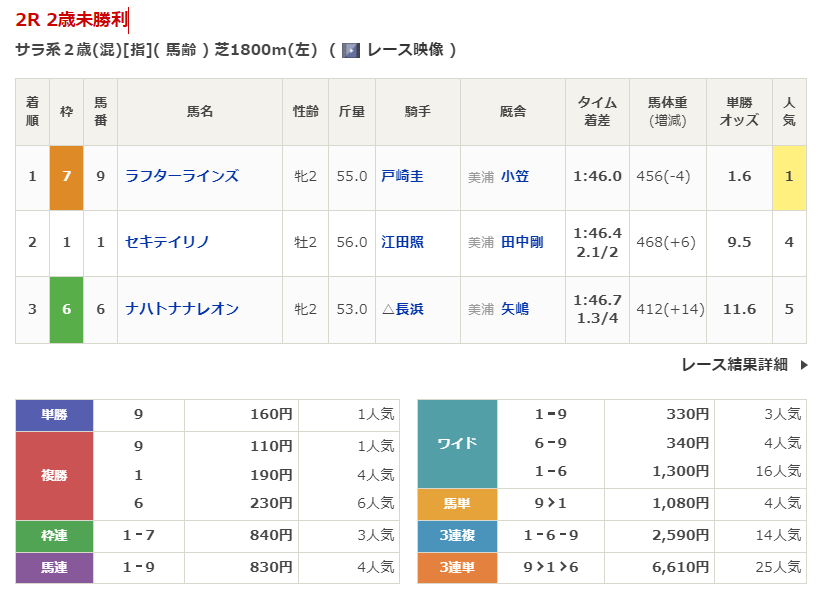Open horse セキテイリノ profile
The image size is (821, 595).
[167, 242]
